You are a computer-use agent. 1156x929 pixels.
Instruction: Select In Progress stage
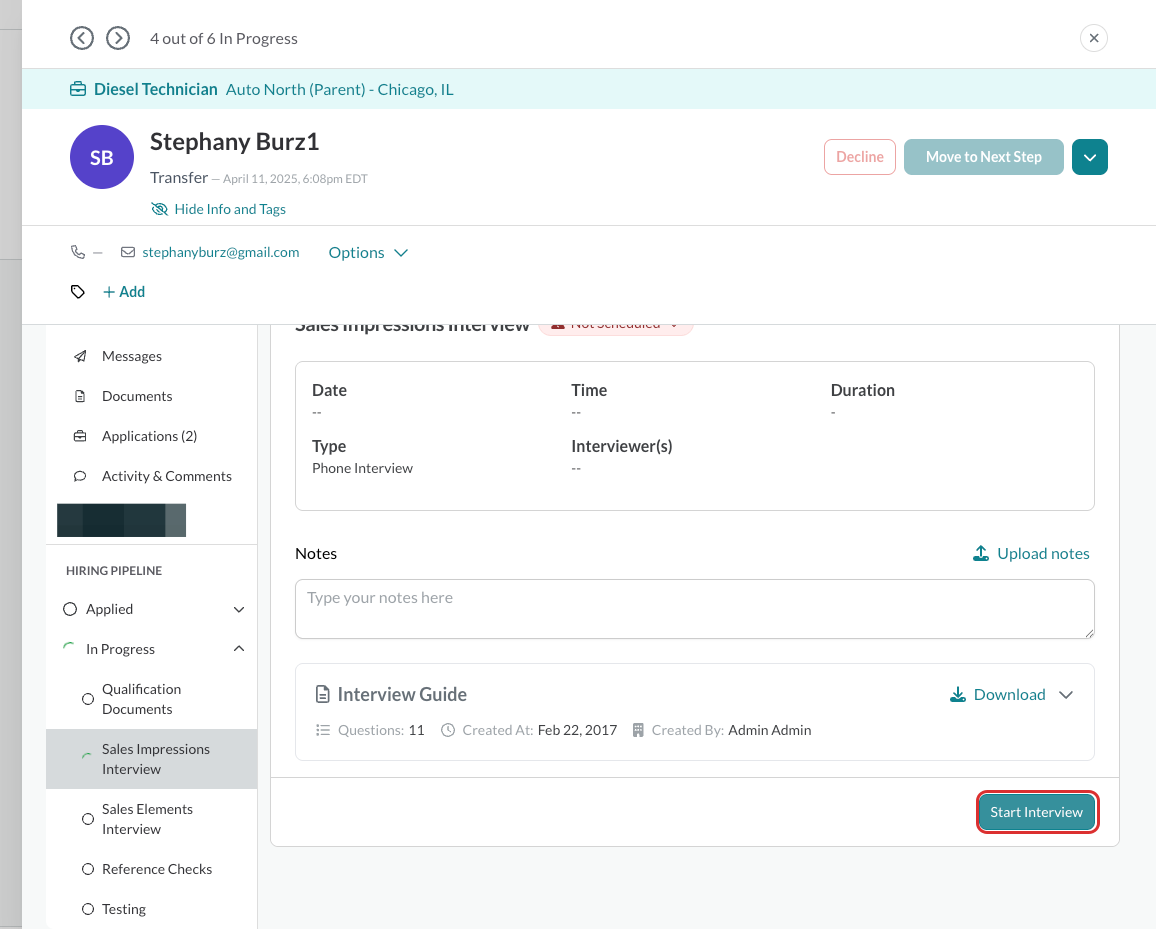coord(120,649)
